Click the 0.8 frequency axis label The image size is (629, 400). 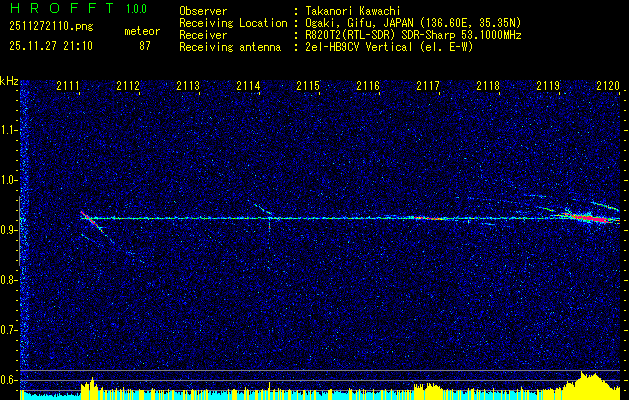[x=8, y=280]
